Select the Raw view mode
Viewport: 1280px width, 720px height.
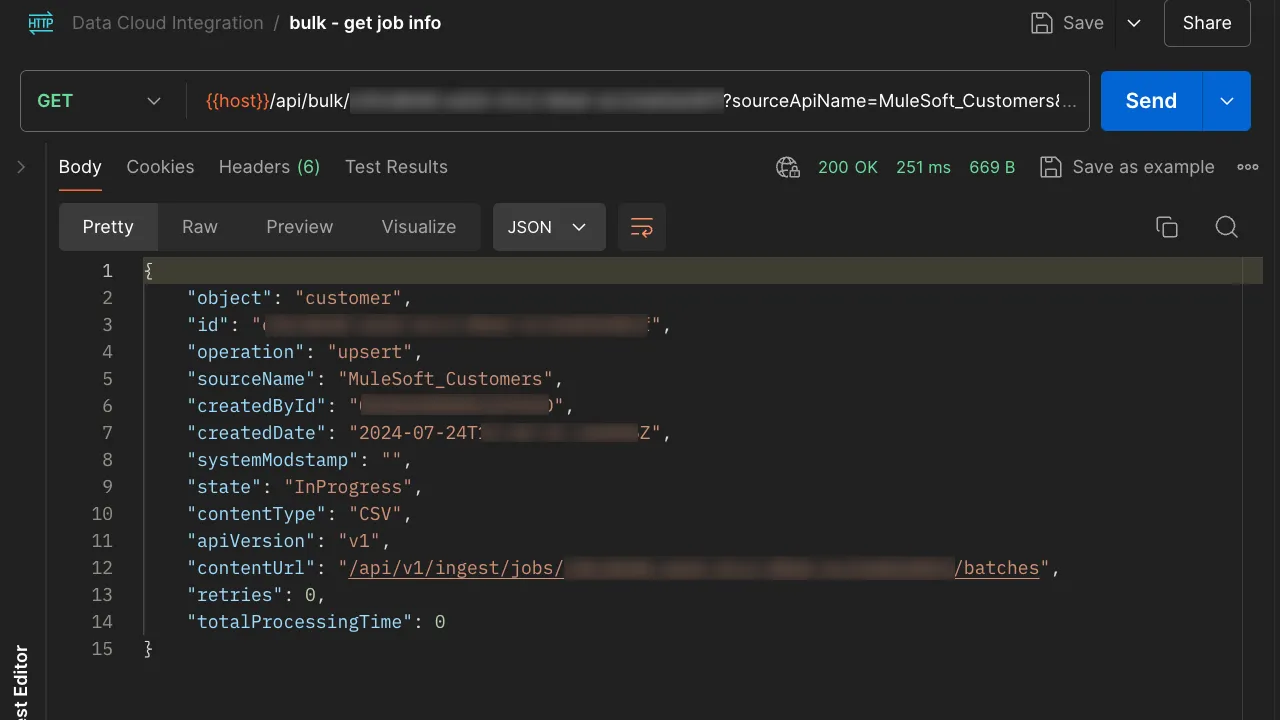click(x=200, y=227)
